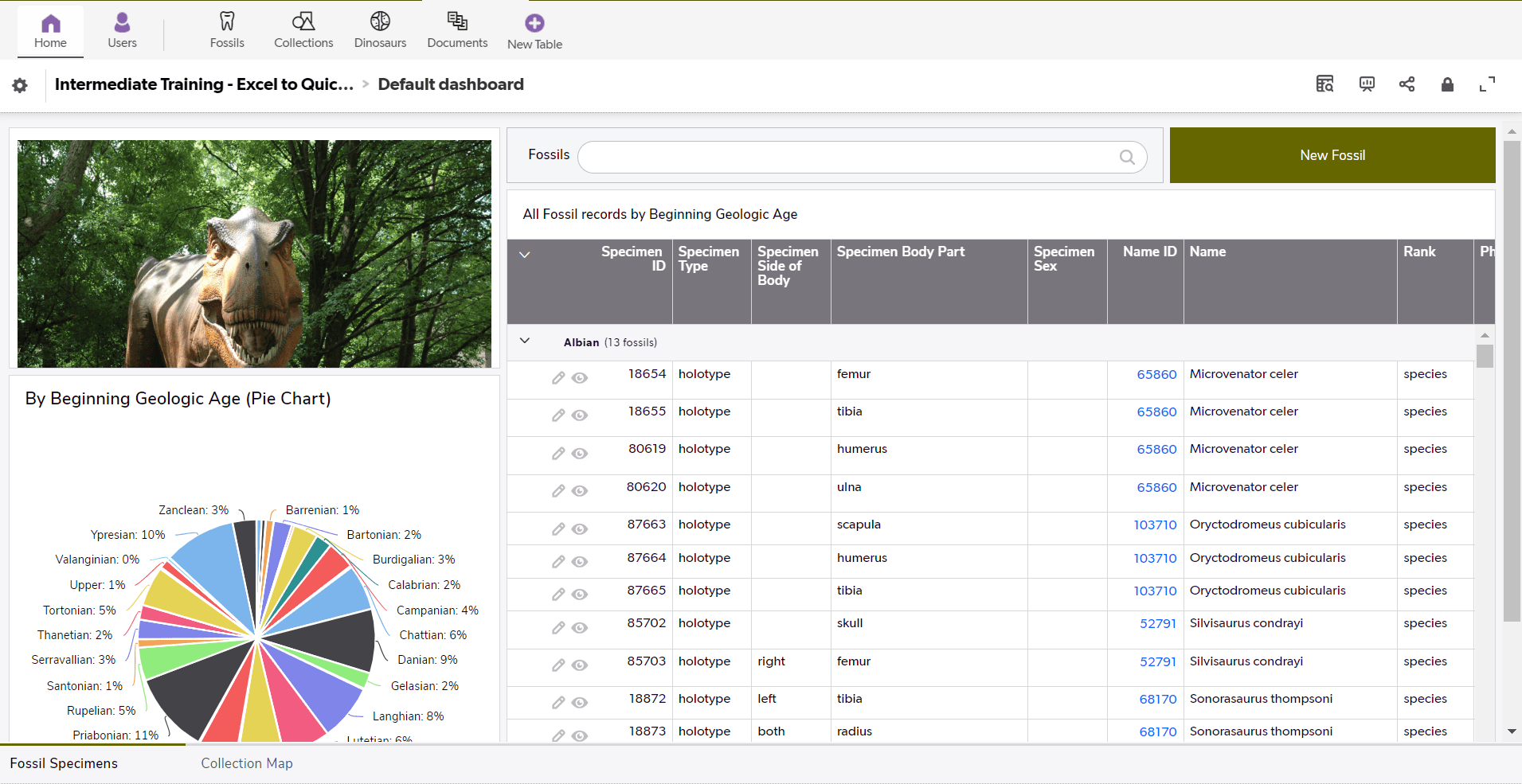View fossil 18872 using eye icon
This screenshot has height=784, width=1522.
coord(580,703)
